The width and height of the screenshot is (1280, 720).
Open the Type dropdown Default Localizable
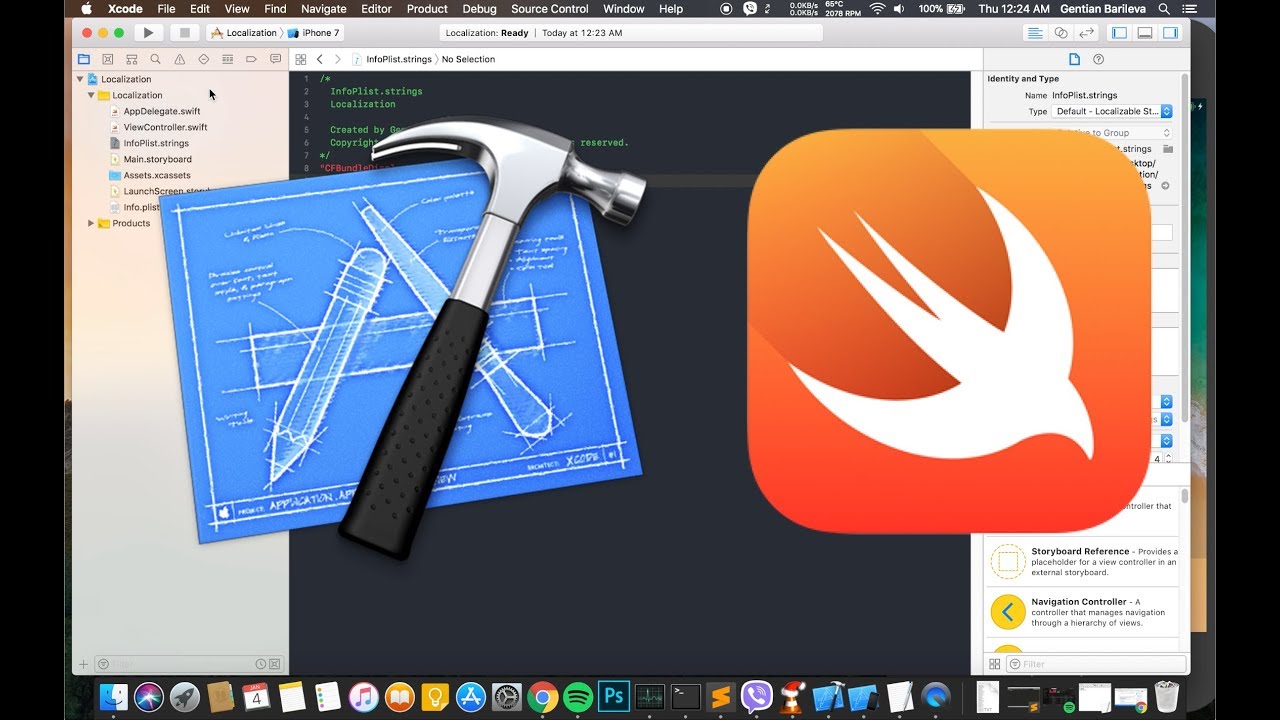click(1112, 111)
